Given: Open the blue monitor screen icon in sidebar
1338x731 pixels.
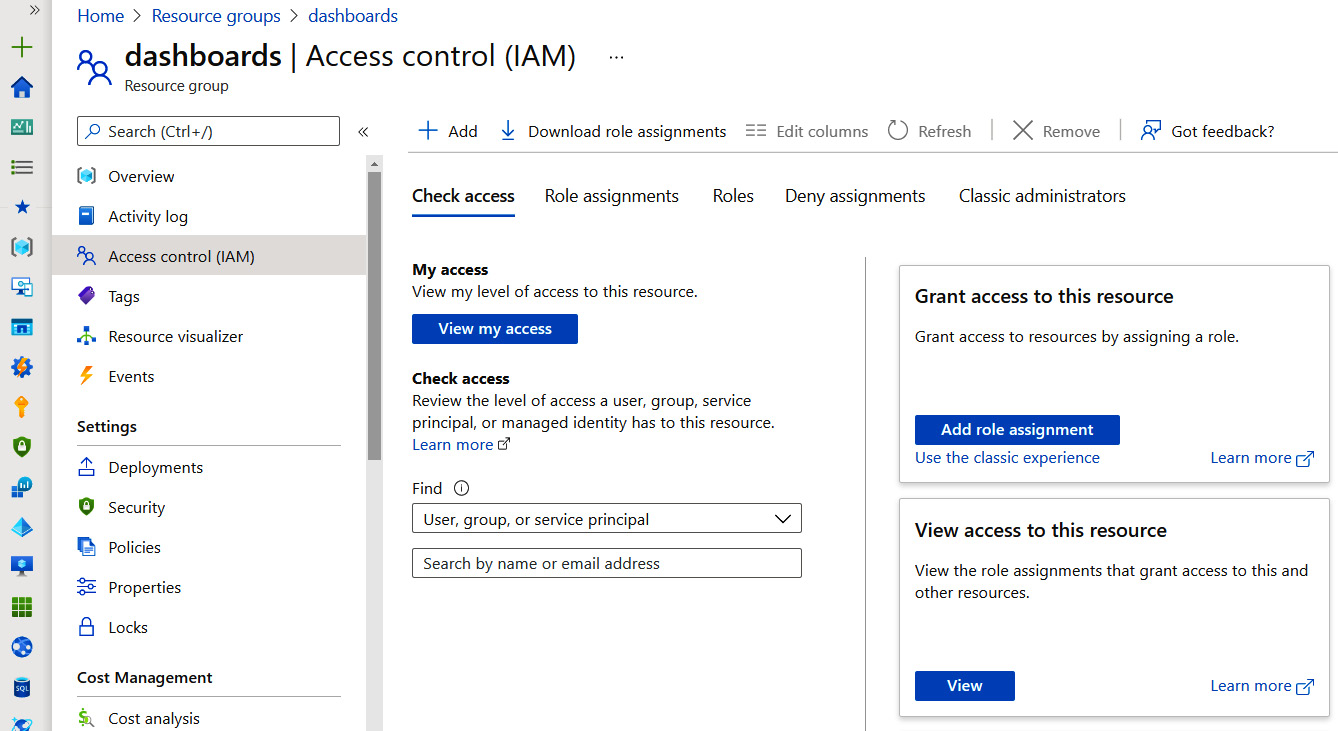Looking at the screenshot, I should [x=22, y=567].
